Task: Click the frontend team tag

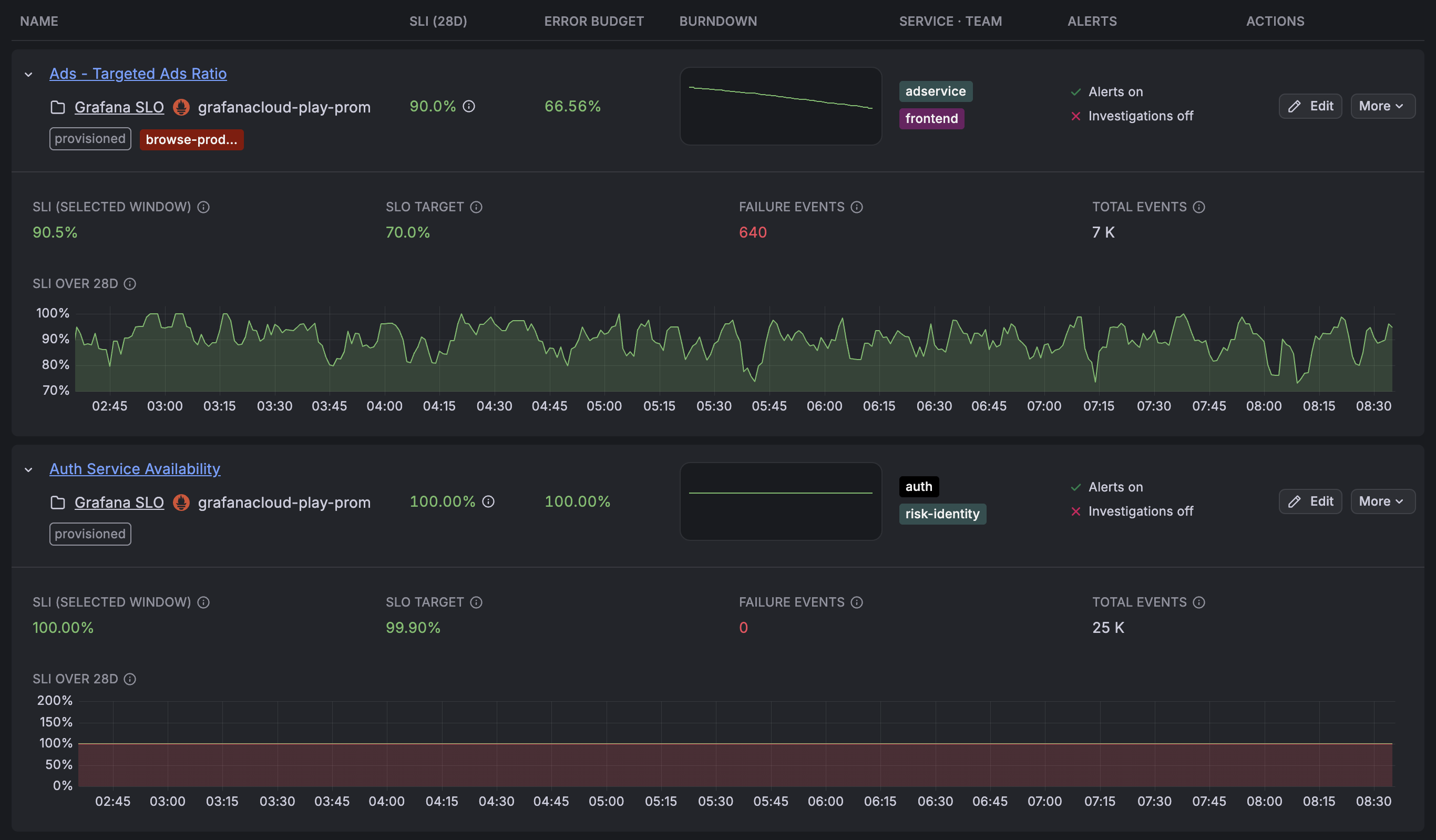Action: (x=932, y=118)
